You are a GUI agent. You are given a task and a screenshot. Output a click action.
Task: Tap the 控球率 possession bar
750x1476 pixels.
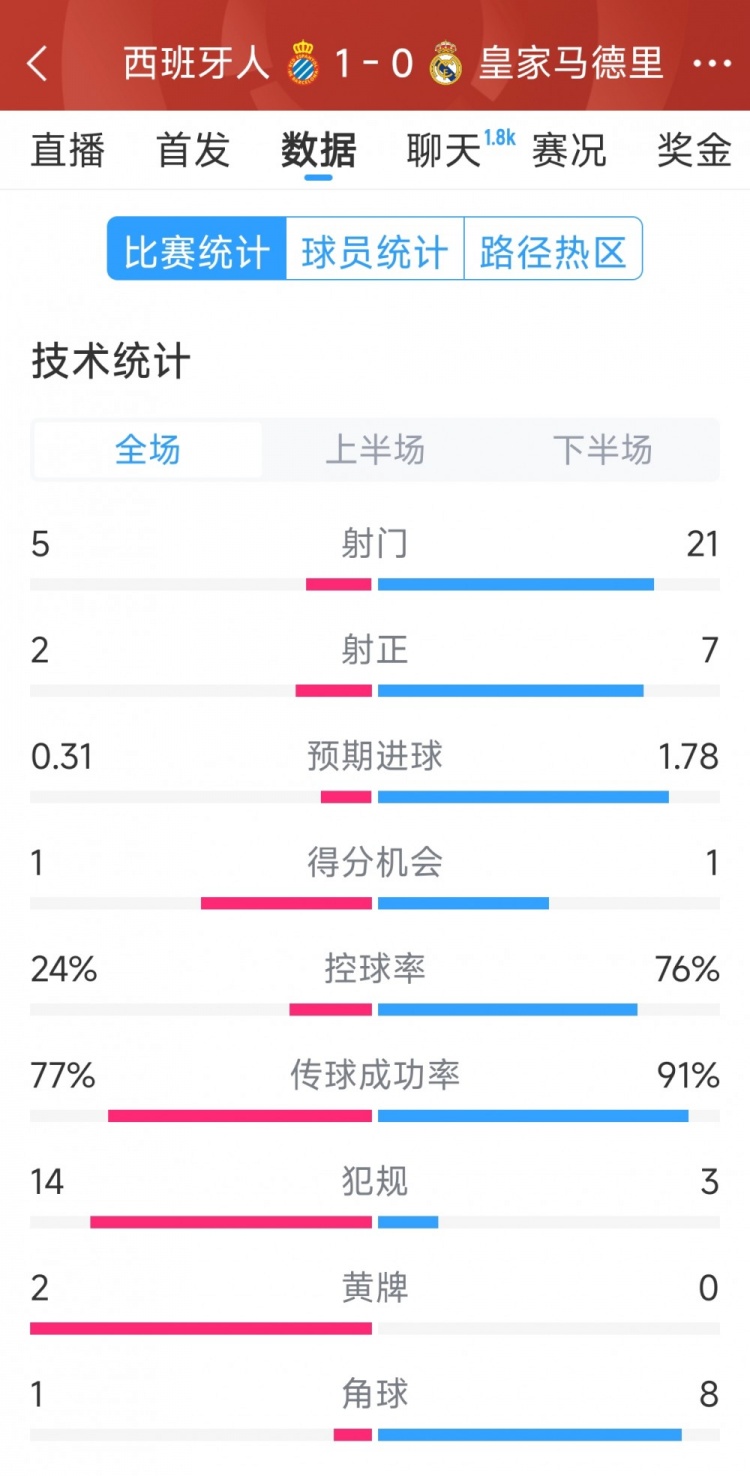point(375,1009)
